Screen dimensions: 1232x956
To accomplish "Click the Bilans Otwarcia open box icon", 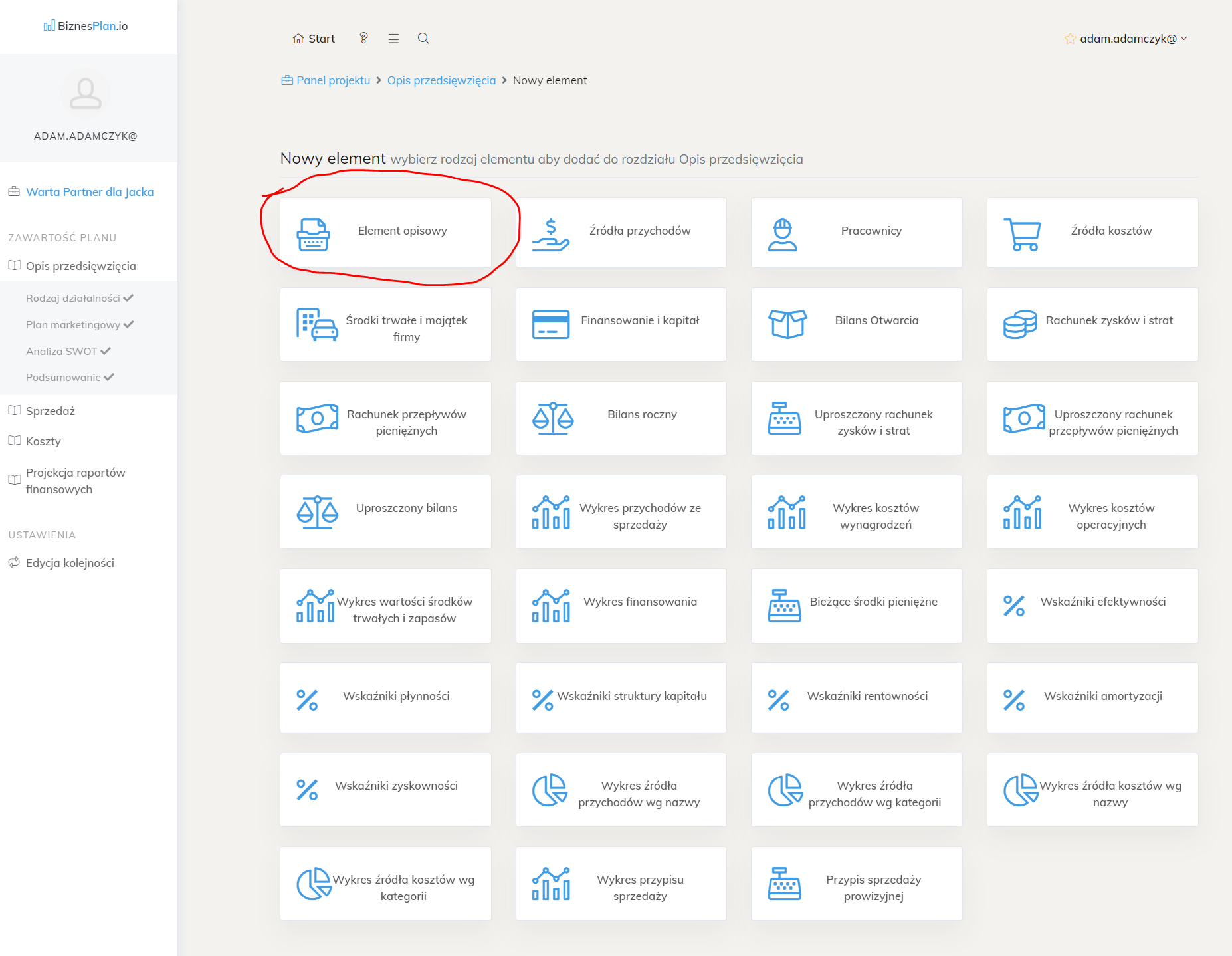I will [787, 324].
